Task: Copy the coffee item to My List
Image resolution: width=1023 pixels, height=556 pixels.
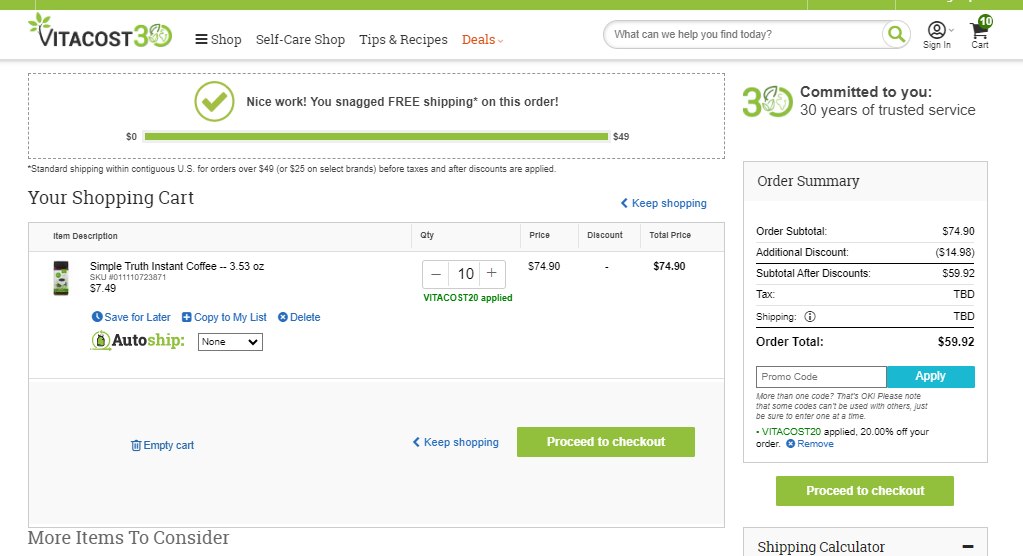Action: tap(224, 317)
